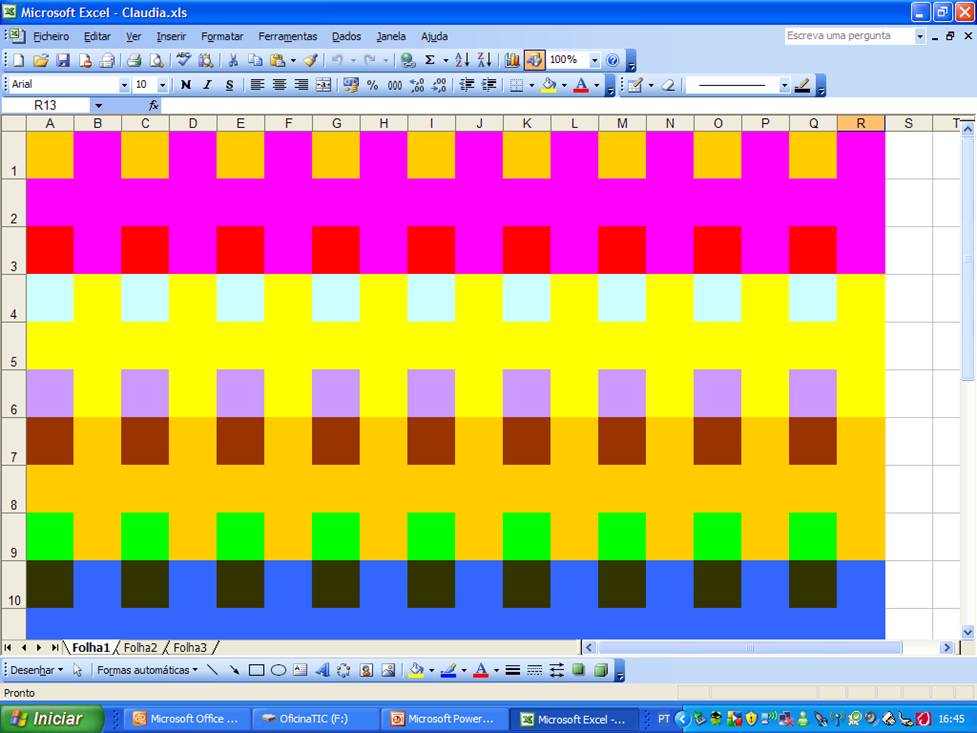
Task: Insert WordArt from the Drawing toolbar
Action: coord(322,670)
